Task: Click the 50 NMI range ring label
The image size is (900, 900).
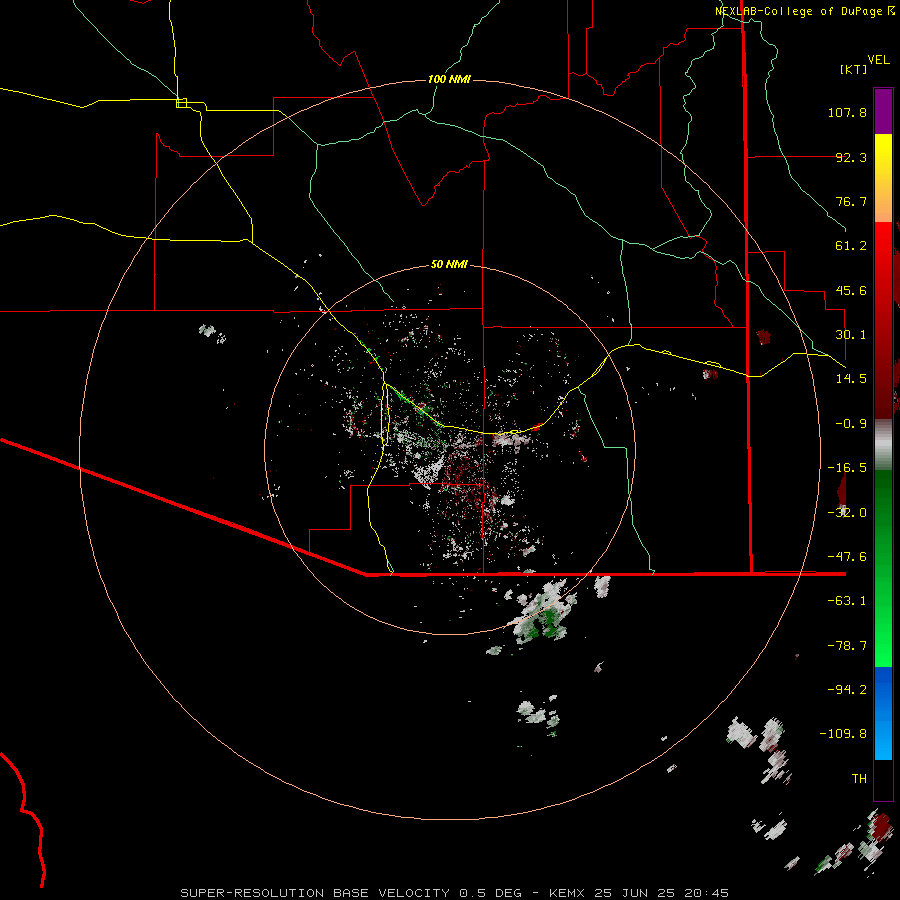Action: click(x=449, y=264)
